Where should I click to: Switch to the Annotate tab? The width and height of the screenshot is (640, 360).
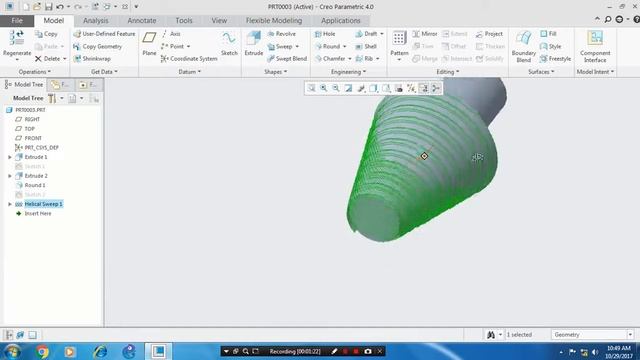[x=142, y=20]
